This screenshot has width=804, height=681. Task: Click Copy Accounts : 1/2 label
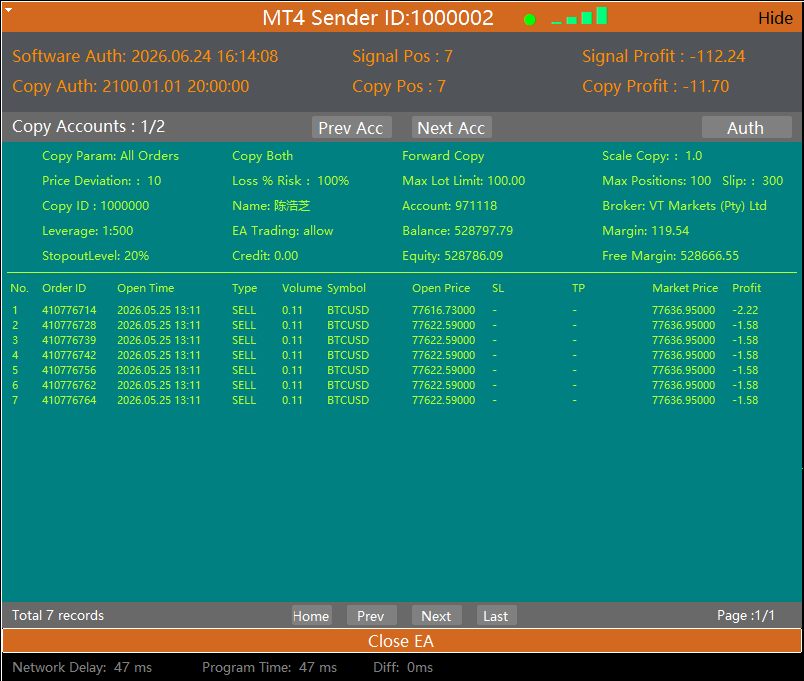(x=88, y=127)
